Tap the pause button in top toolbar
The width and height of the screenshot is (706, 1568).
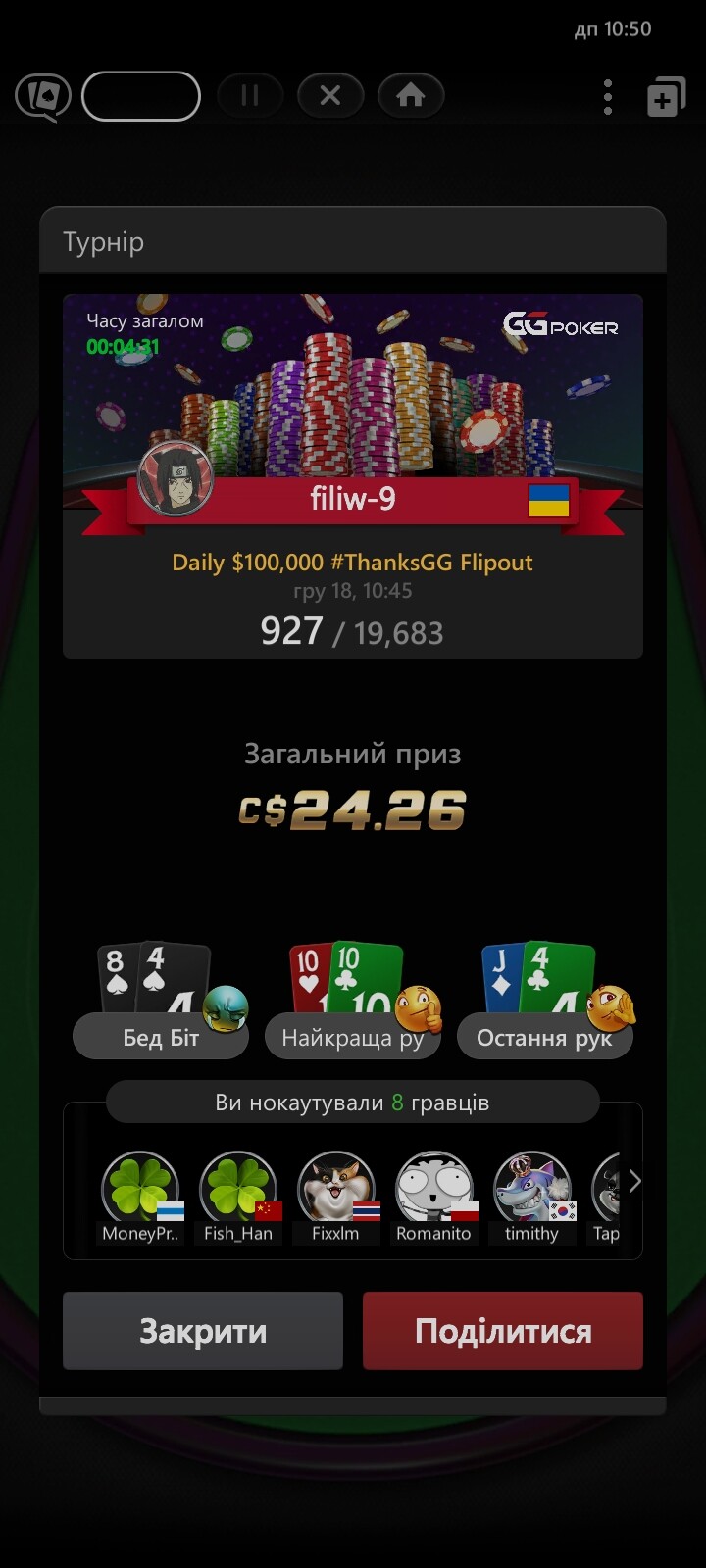(249, 96)
